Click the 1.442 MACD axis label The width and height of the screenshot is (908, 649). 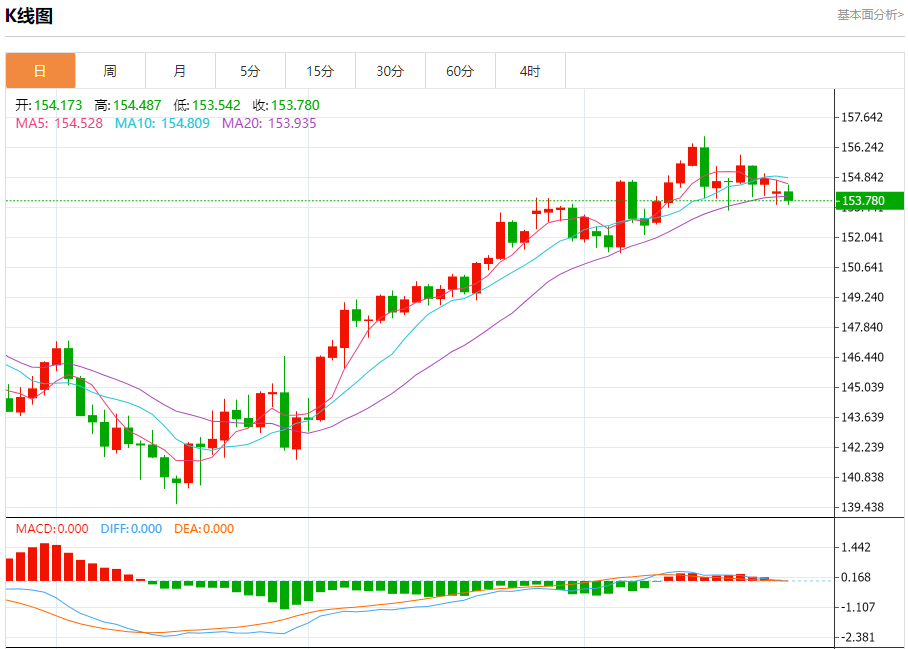855,547
